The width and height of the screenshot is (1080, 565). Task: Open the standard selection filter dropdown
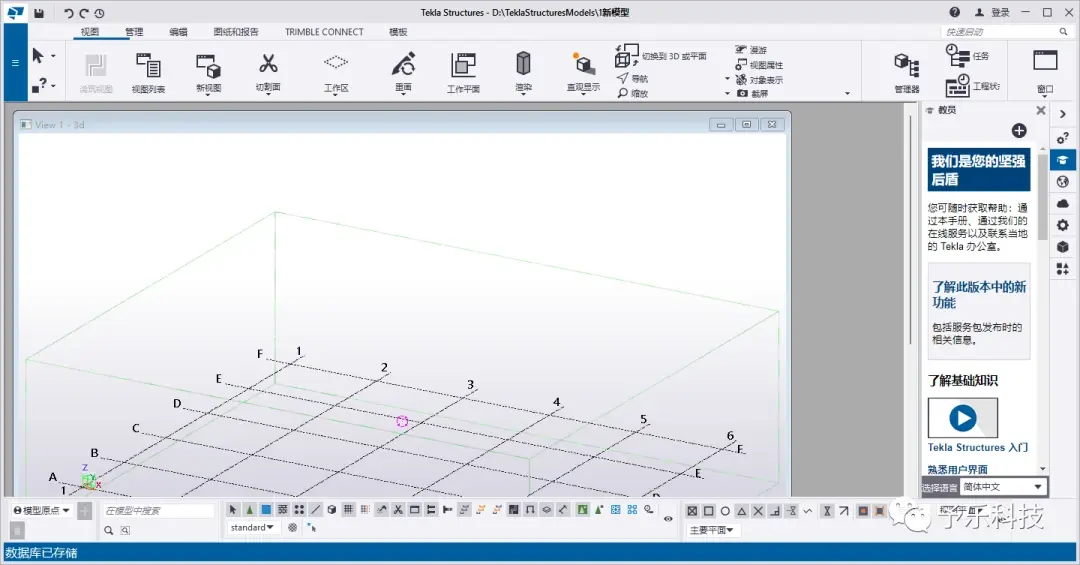pyautogui.click(x=252, y=528)
